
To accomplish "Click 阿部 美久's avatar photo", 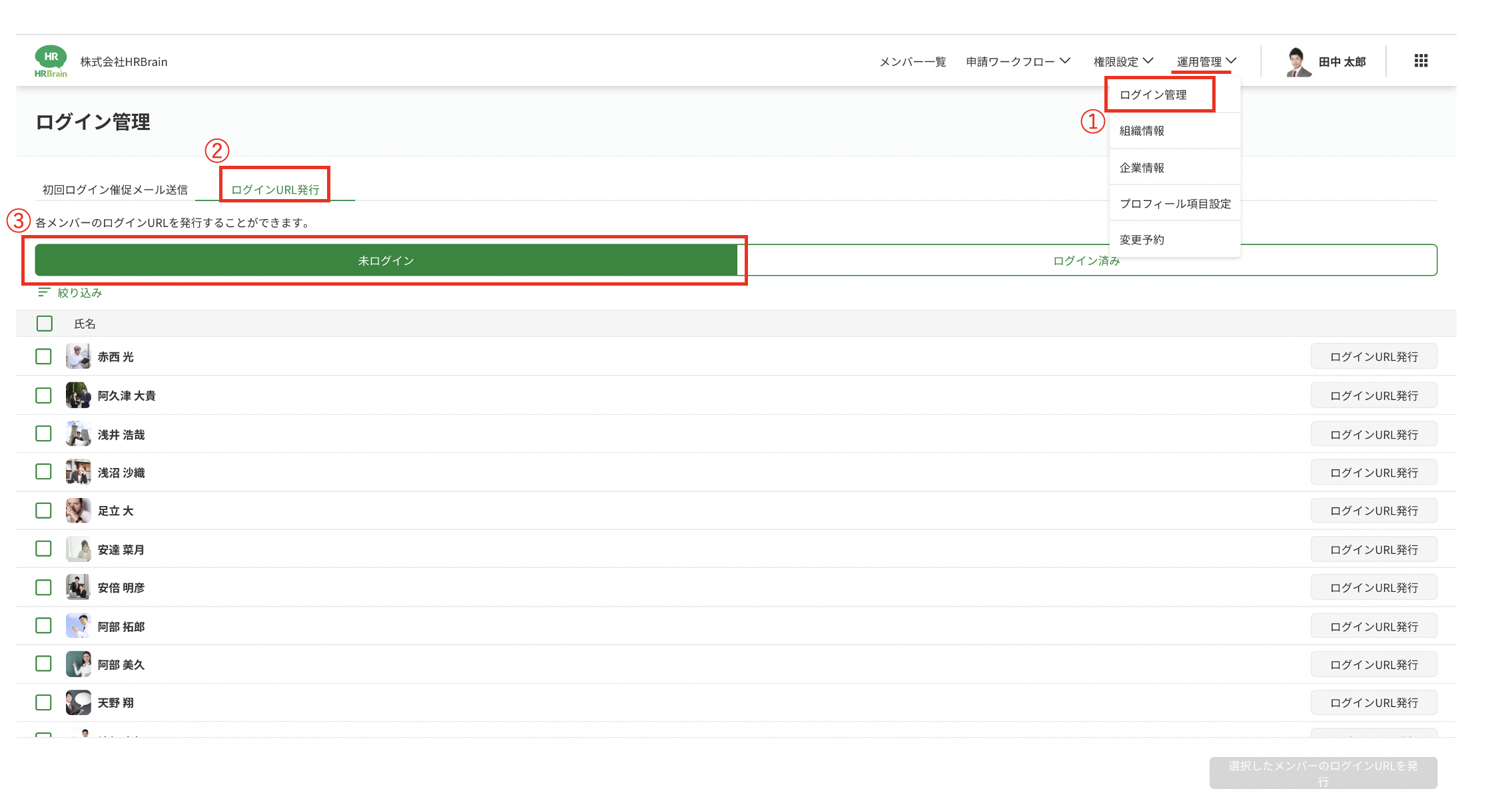I will [78, 664].
